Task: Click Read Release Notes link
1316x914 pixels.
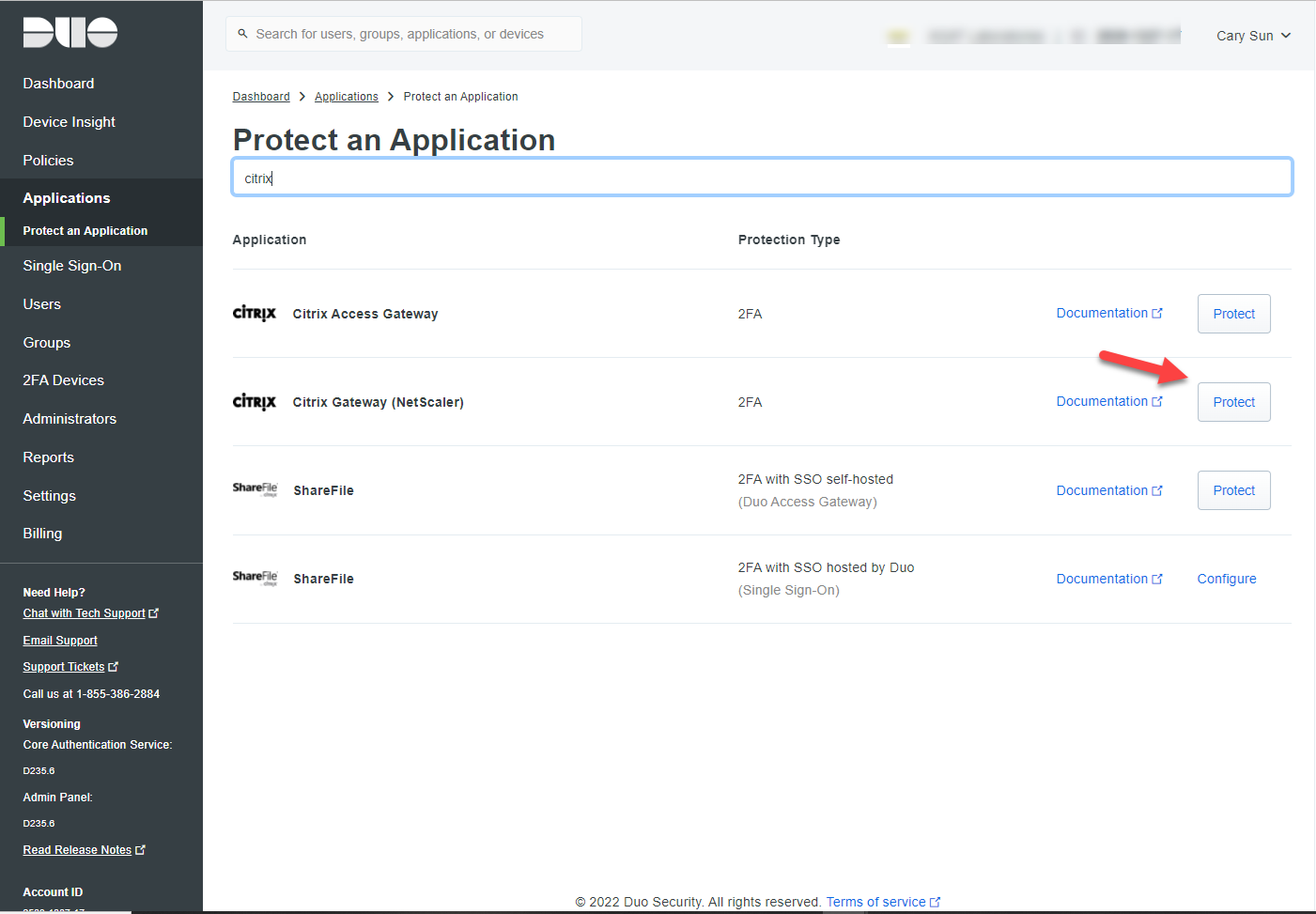Action: pos(77,850)
